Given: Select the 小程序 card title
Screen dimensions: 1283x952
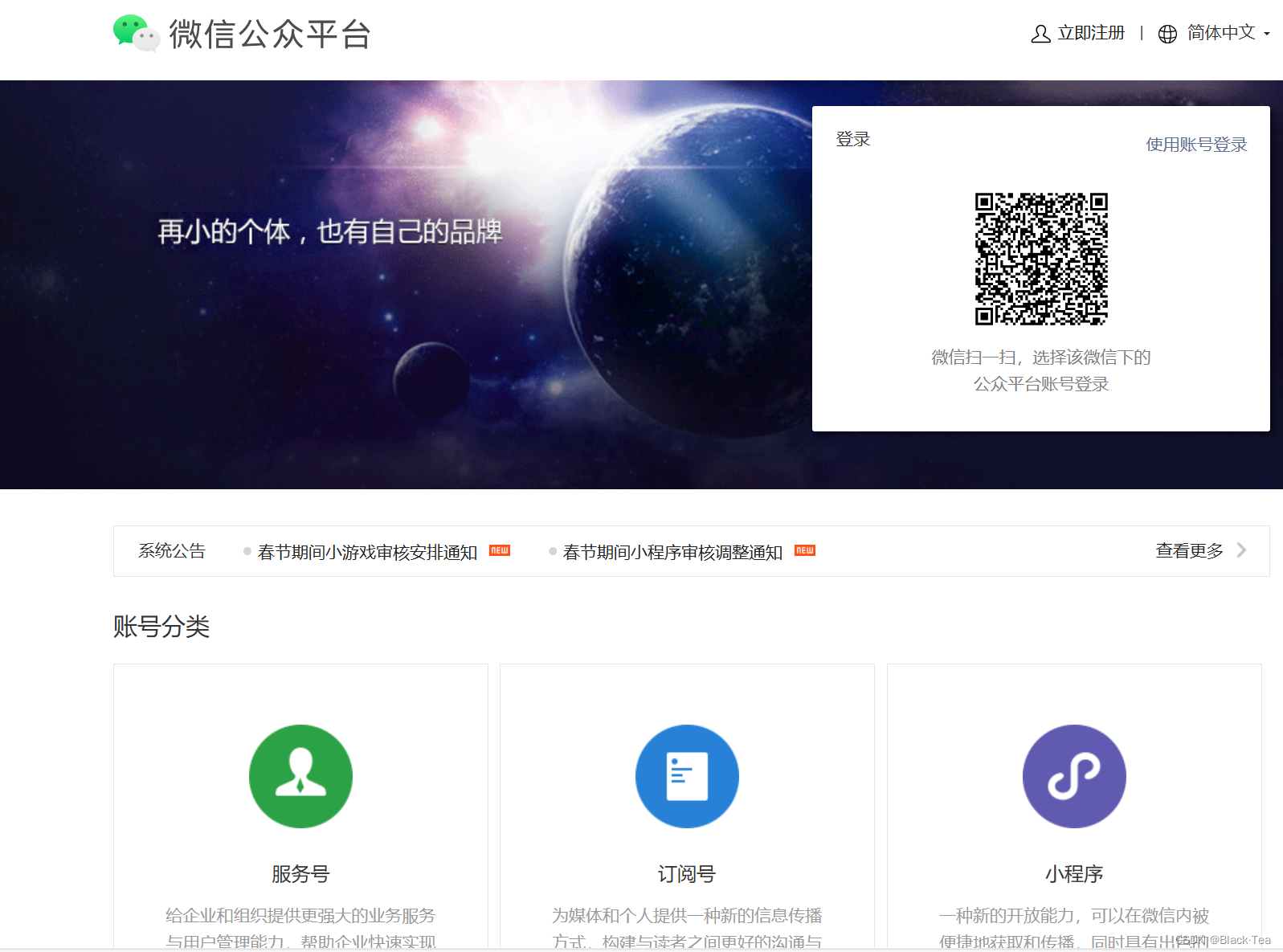Looking at the screenshot, I should tap(1074, 874).
